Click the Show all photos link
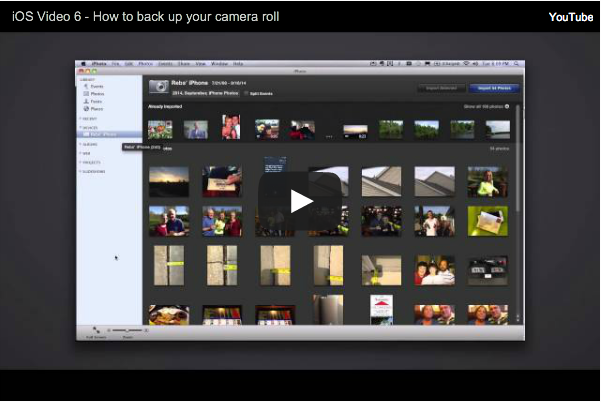Viewport: 601px width, 402px height. click(483, 107)
